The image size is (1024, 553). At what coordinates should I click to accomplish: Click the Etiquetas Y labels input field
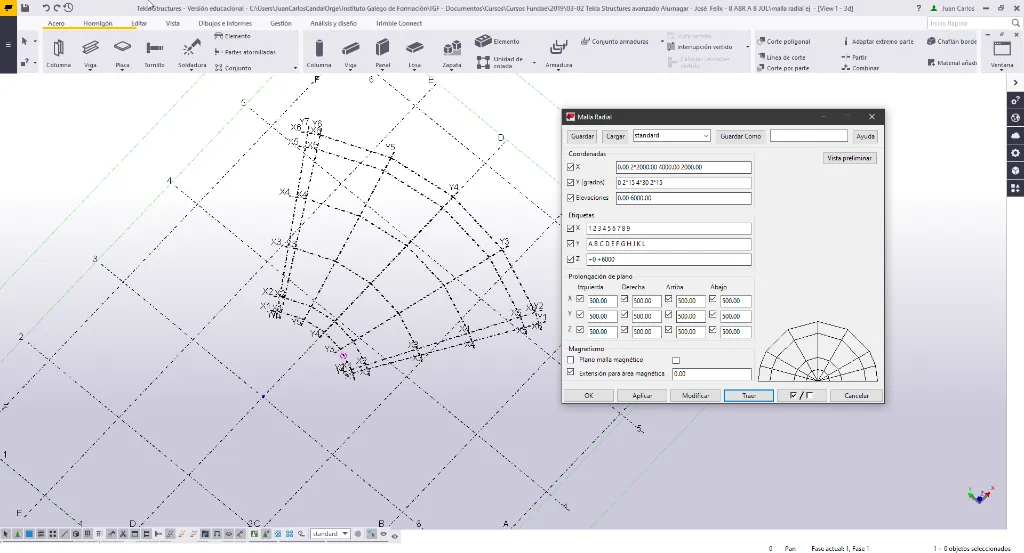[x=669, y=244]
